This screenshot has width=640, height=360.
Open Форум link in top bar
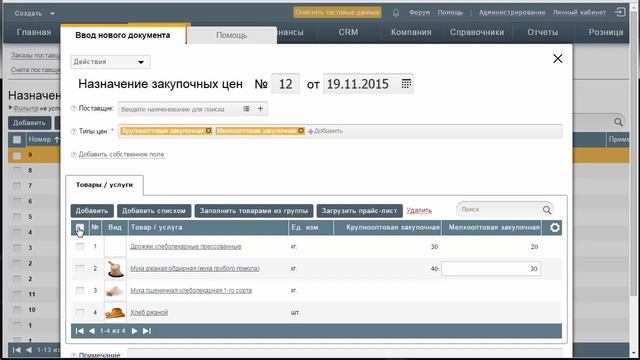tap(420, 12)
